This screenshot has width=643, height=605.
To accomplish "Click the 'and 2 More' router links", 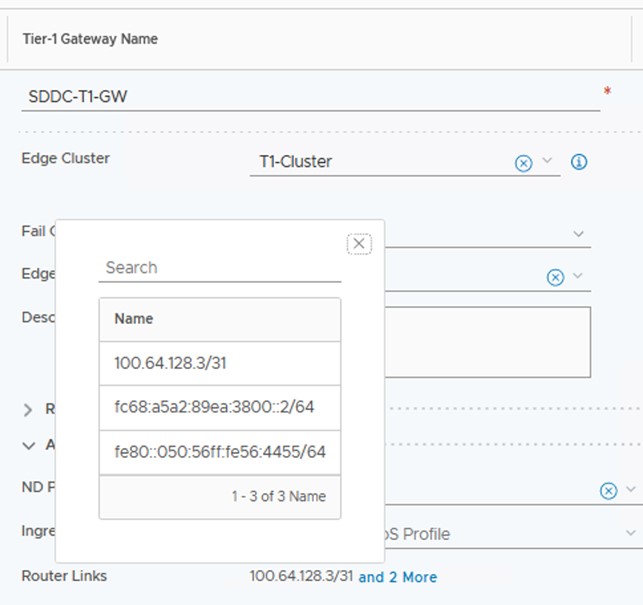I will click(397, 577).
